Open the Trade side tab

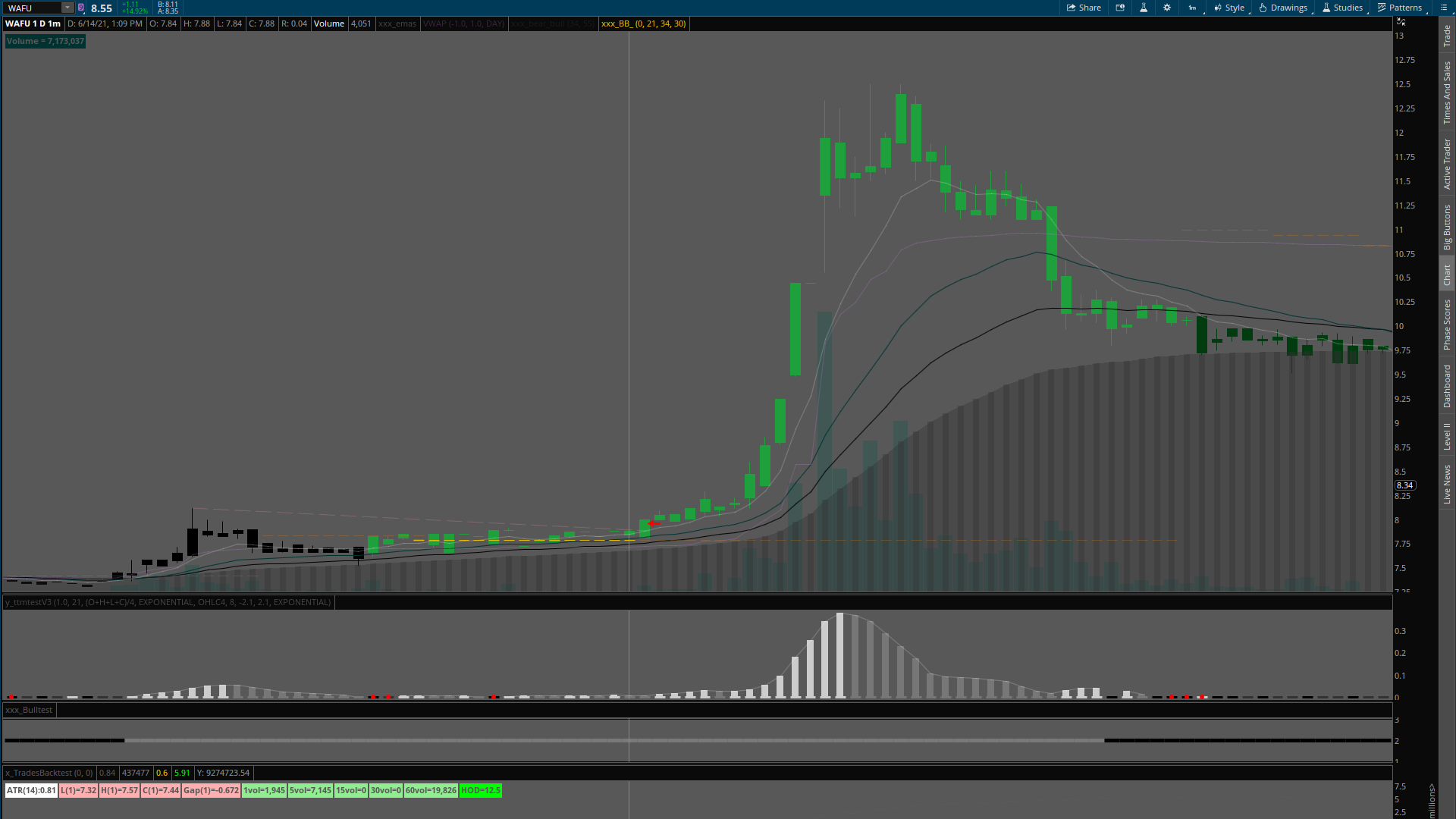click(1447, 35)
